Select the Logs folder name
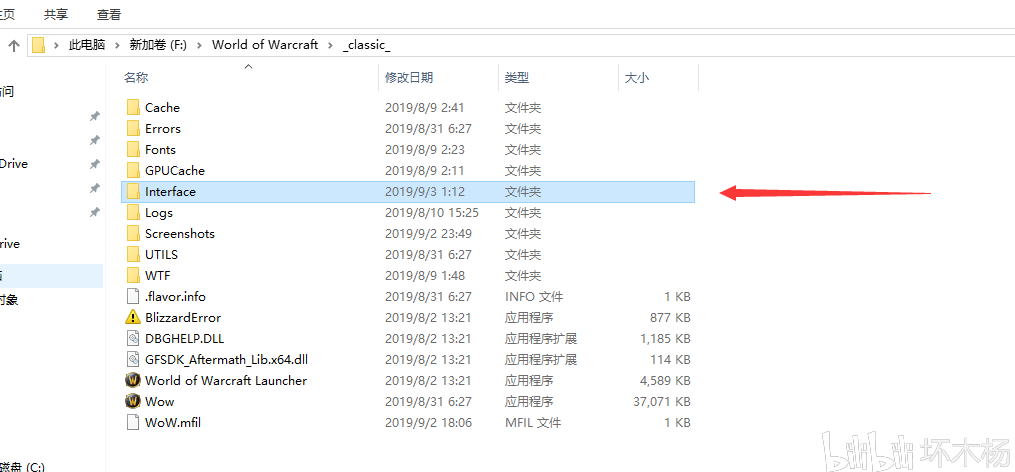Screen dimensions: 1015x472 coord(159,212)
